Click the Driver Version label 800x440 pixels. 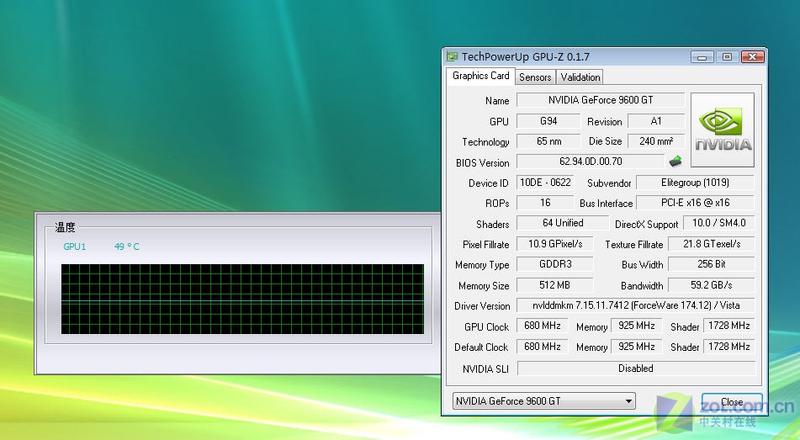point(482,306)
